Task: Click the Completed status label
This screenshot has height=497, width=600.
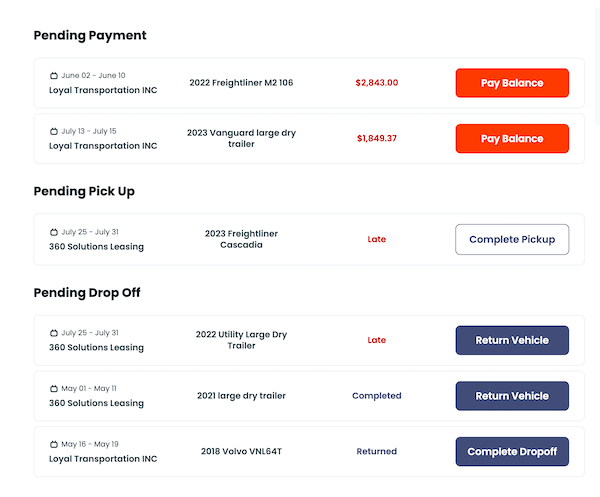Action: click(x=377, y=396)
